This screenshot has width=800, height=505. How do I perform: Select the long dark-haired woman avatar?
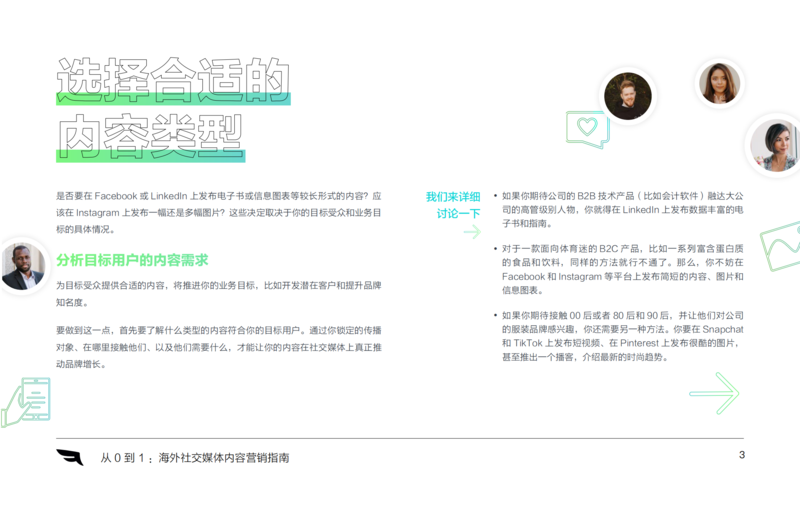[719, 83]
